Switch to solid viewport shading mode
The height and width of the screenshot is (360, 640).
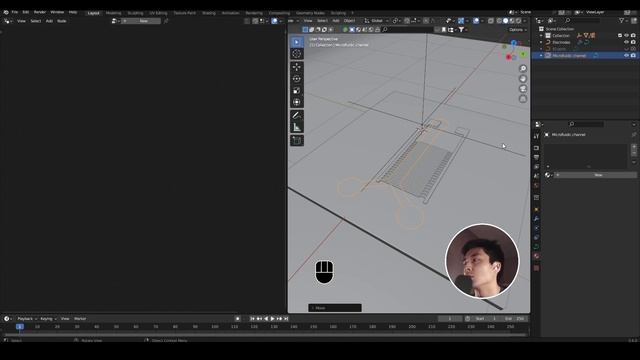pos(506,21)
